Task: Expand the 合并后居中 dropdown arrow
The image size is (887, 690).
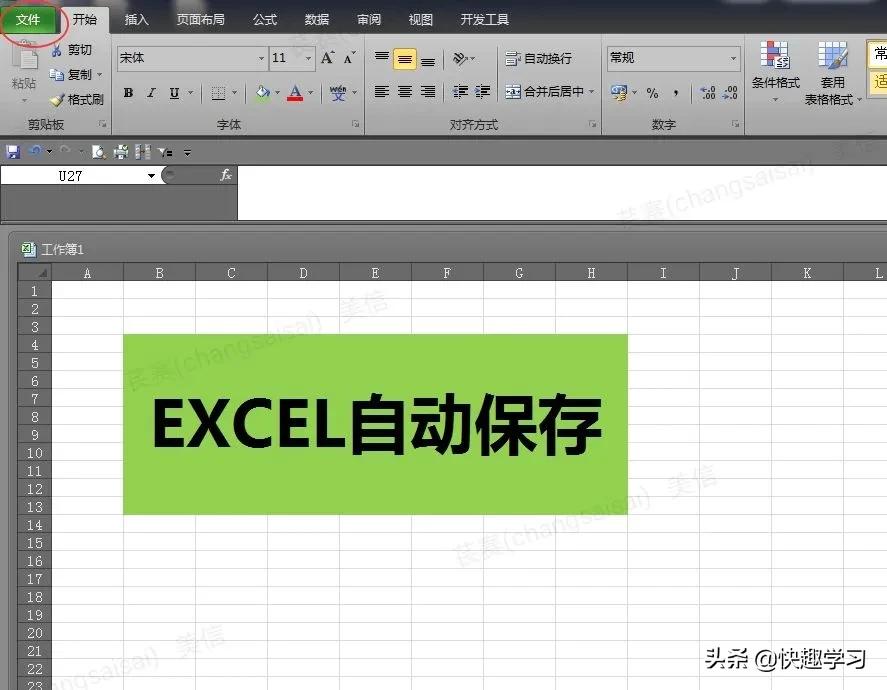Action: [x=592, y=92]
